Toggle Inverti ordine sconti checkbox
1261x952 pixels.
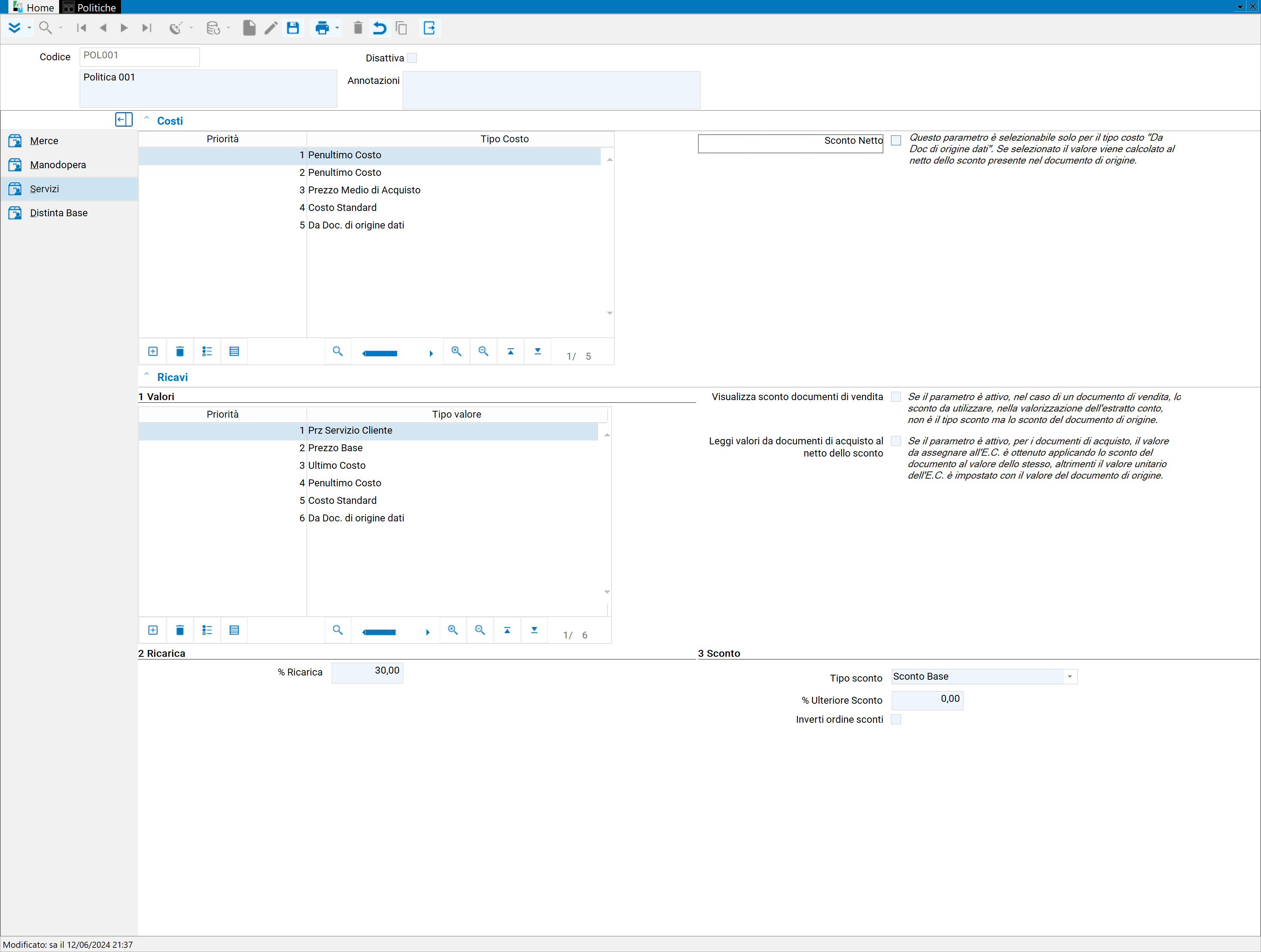(896, 719)
